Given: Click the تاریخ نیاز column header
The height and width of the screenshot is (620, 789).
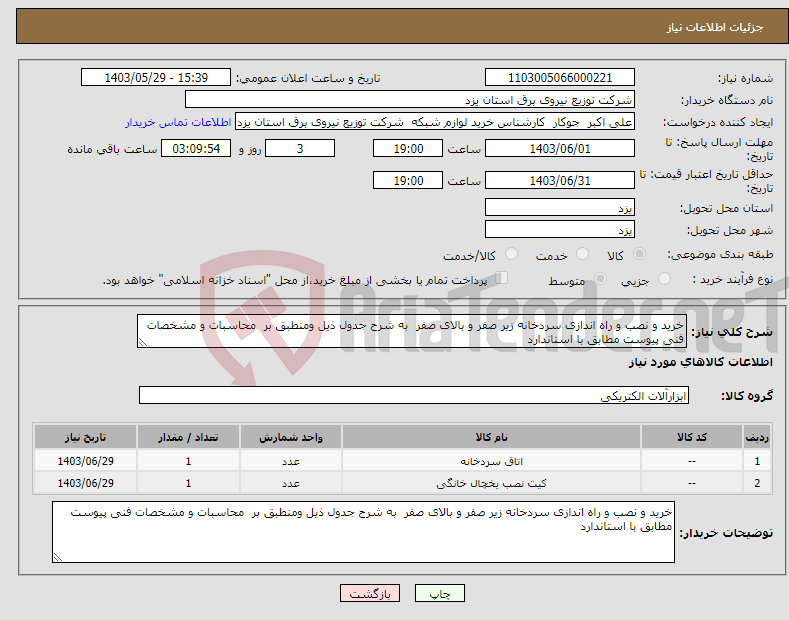Looking at the screenshot, I should point(86,437).
